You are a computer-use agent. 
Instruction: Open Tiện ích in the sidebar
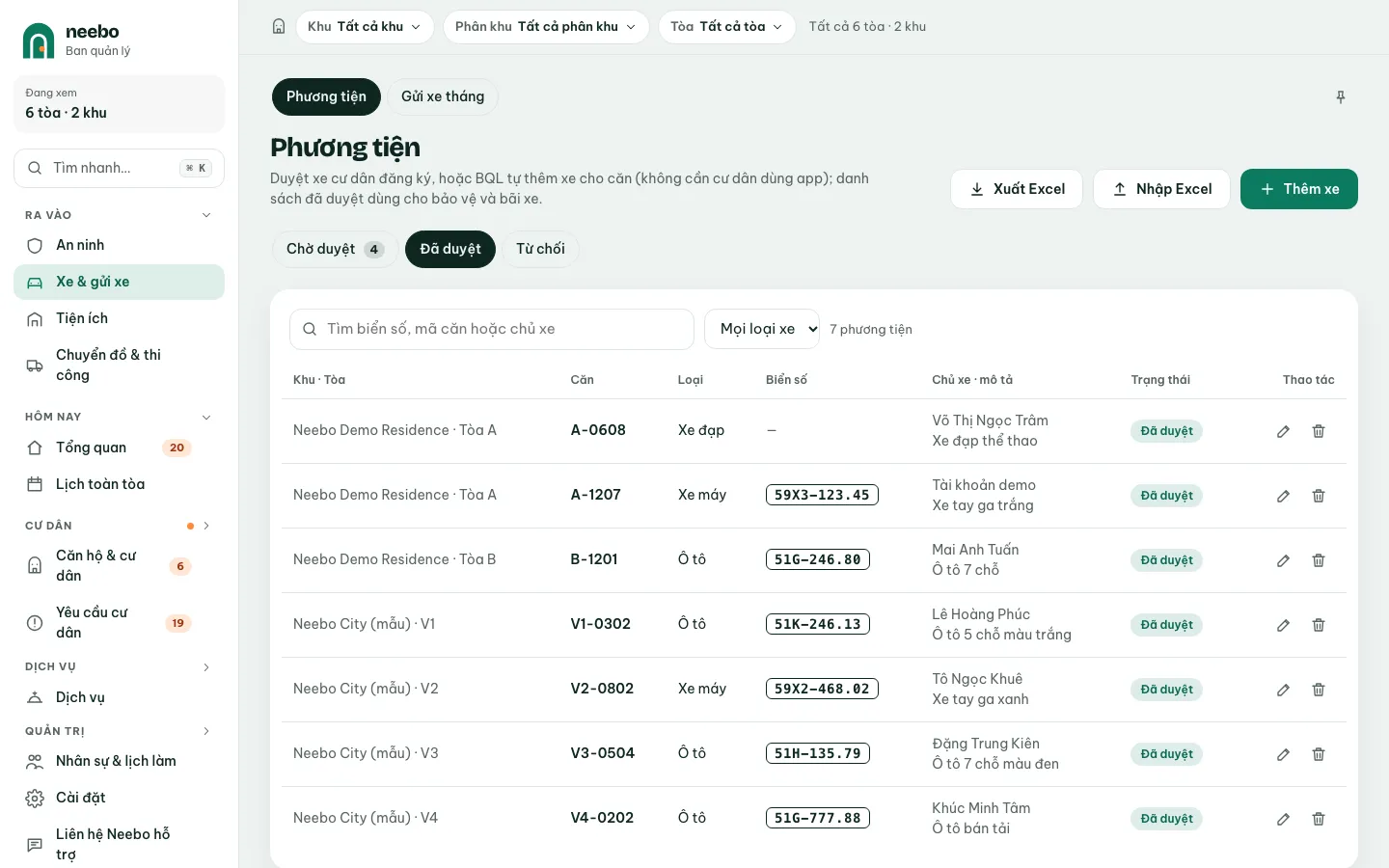(x=119, y=318)
